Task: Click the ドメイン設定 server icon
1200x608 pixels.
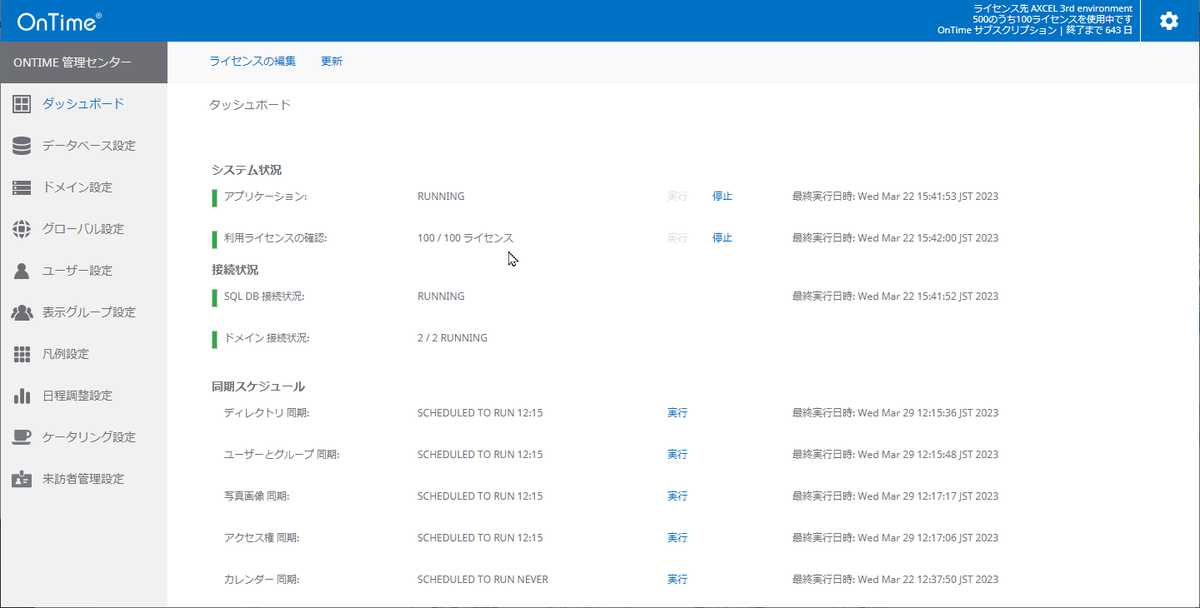Action: (21, 188)
